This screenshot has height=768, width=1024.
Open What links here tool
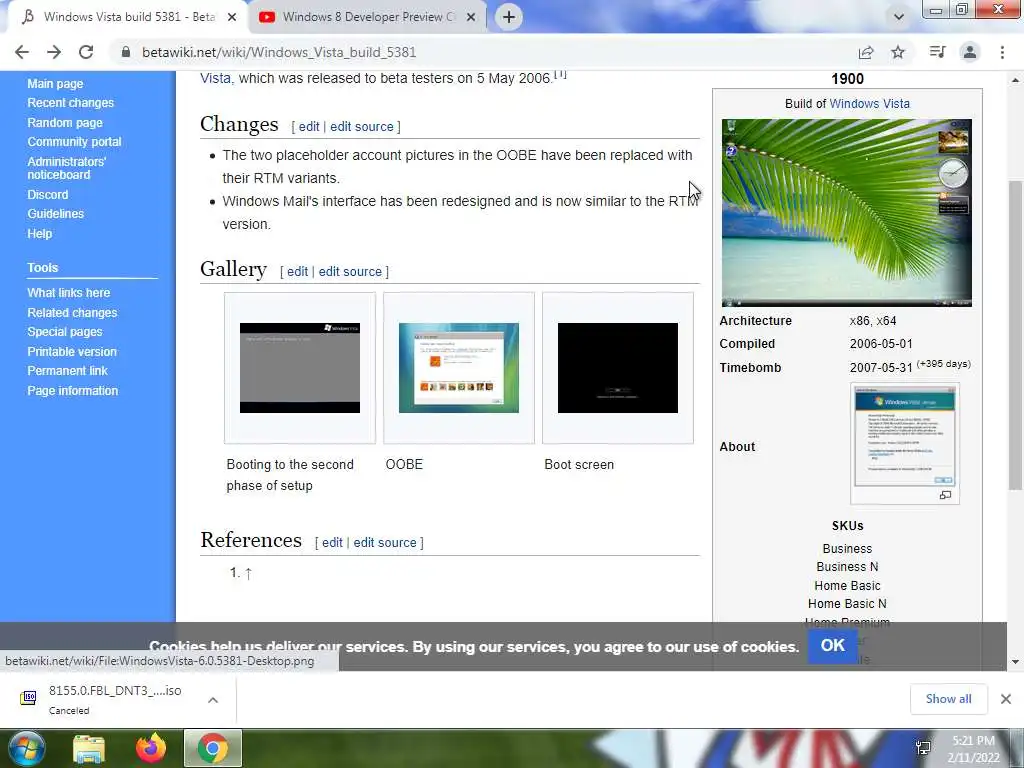click(x=69, y=293)
